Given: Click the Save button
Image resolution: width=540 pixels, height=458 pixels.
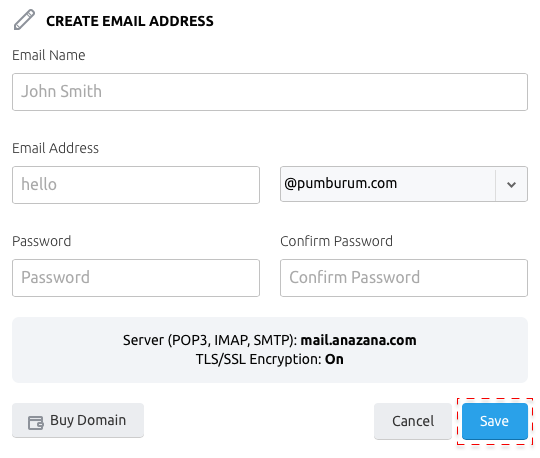Looking at the screenshot, I should pyautogui.click(x=495, y=421).
